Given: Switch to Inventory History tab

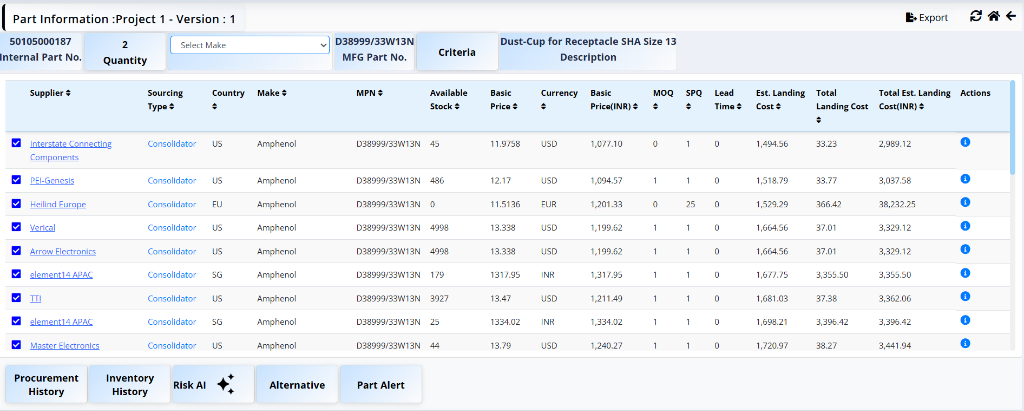Looking at the screenshot, I should click(x=130, y=384).
